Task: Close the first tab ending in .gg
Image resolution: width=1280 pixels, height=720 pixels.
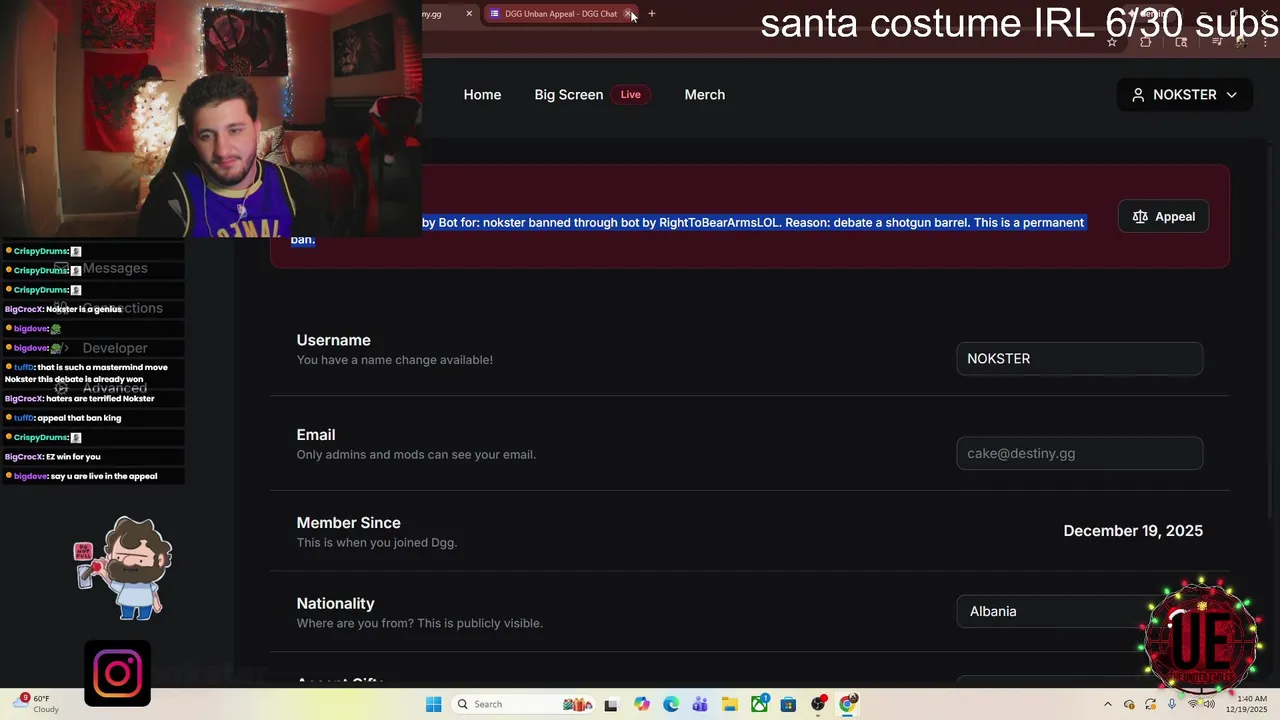Action: tap(469, 14)
